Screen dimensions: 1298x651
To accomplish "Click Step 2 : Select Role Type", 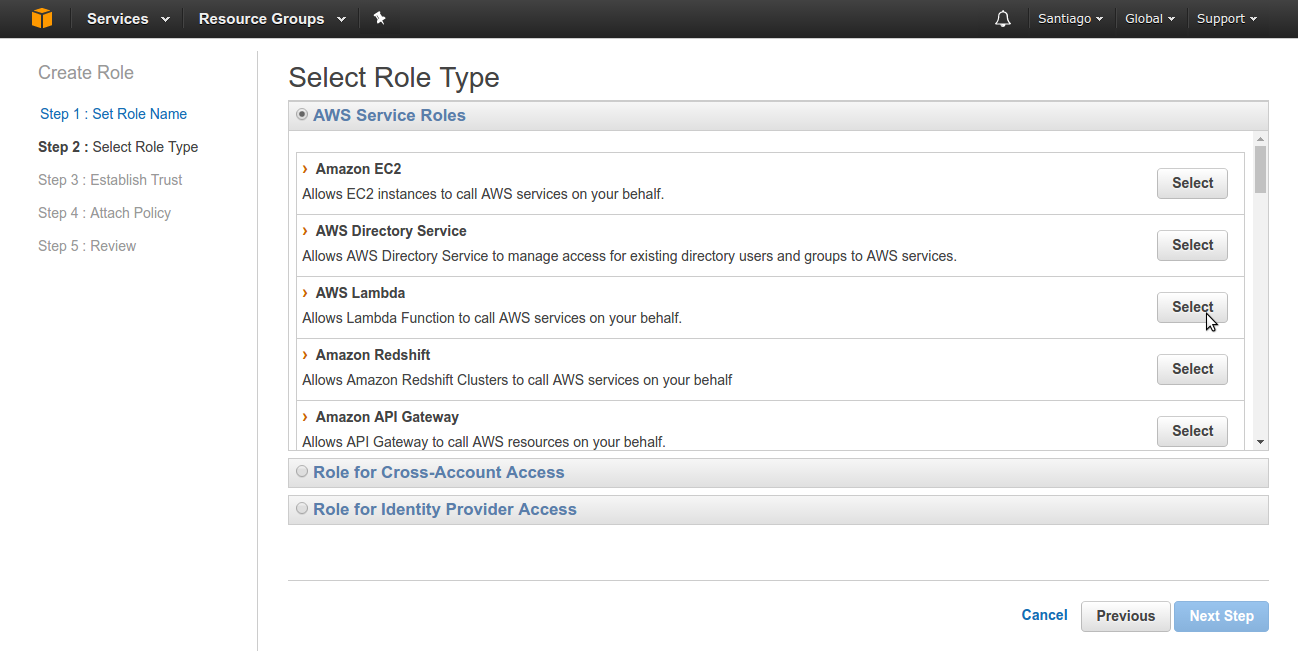I will [118, 147].
